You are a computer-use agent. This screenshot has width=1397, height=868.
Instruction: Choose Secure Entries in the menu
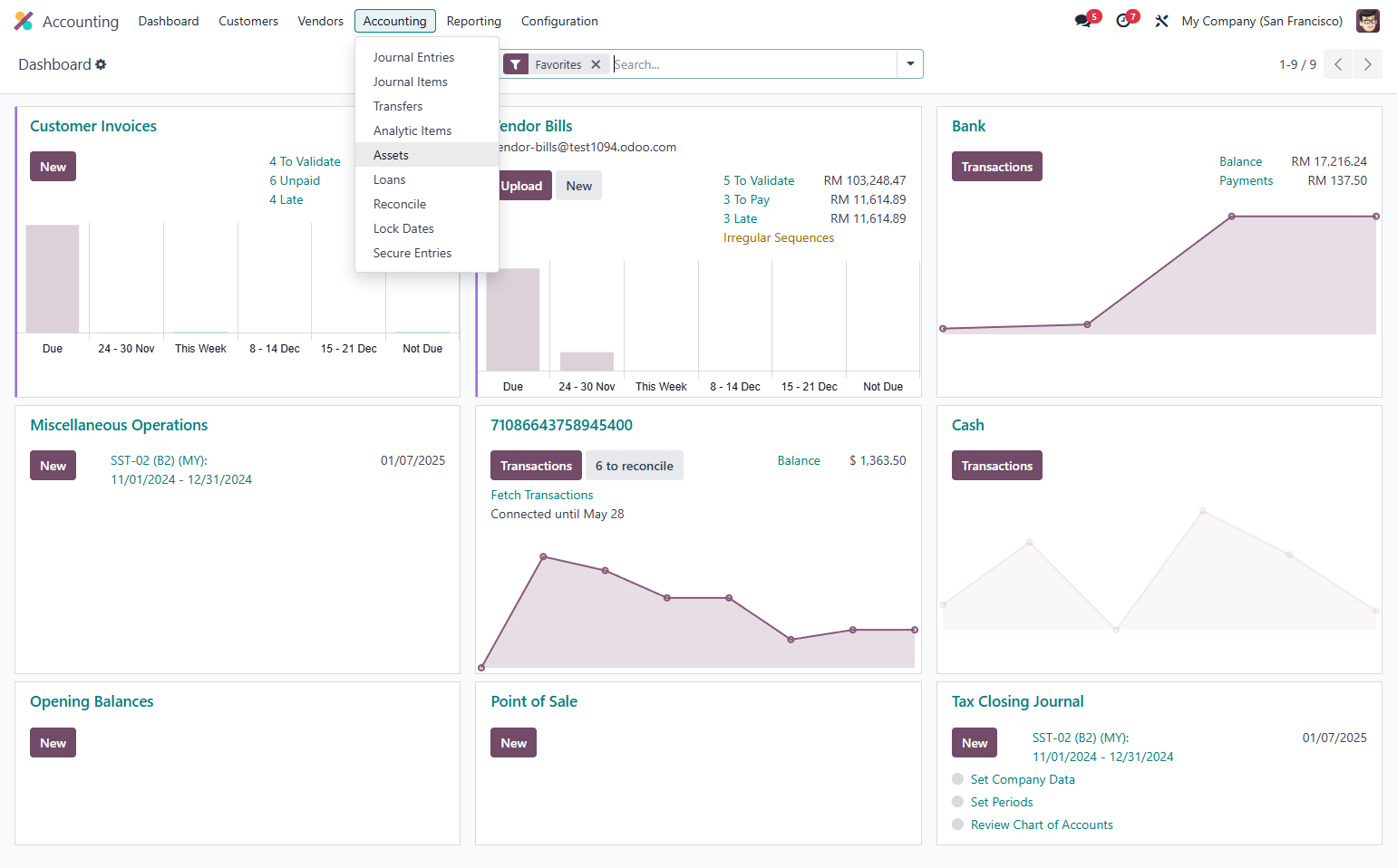click(427, 253)
